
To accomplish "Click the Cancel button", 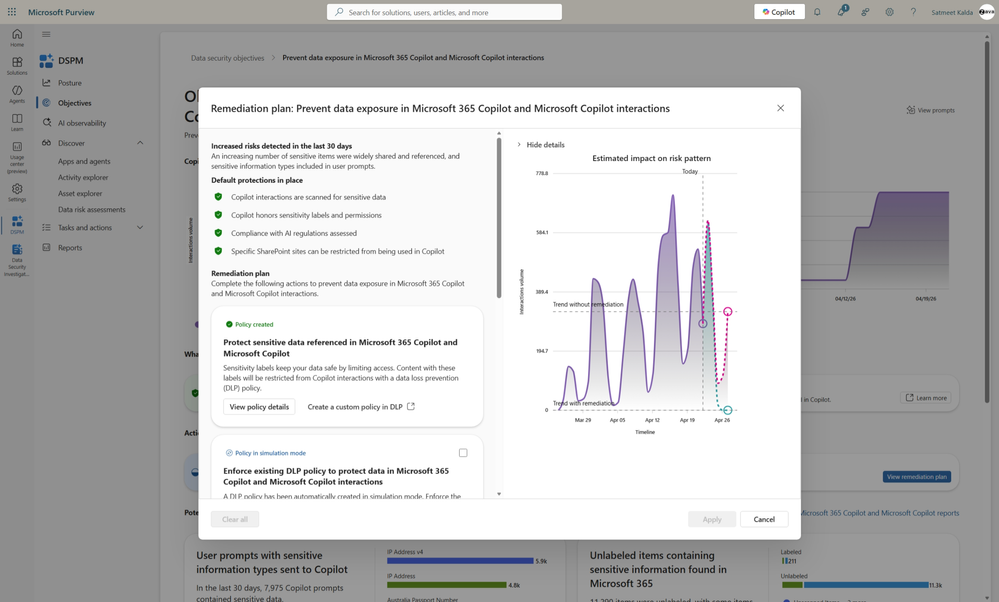I will point(764,519).
